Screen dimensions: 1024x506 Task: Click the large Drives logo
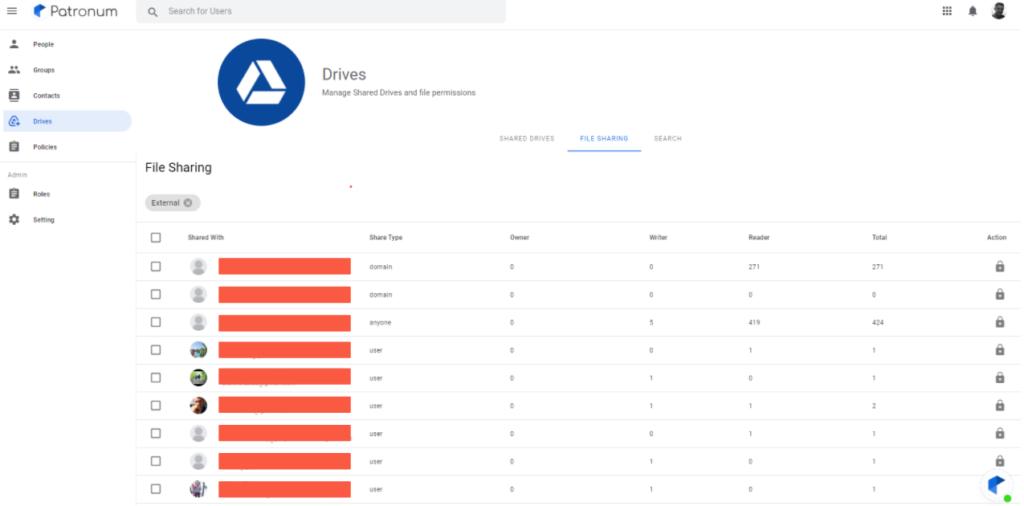coord(261,82)
